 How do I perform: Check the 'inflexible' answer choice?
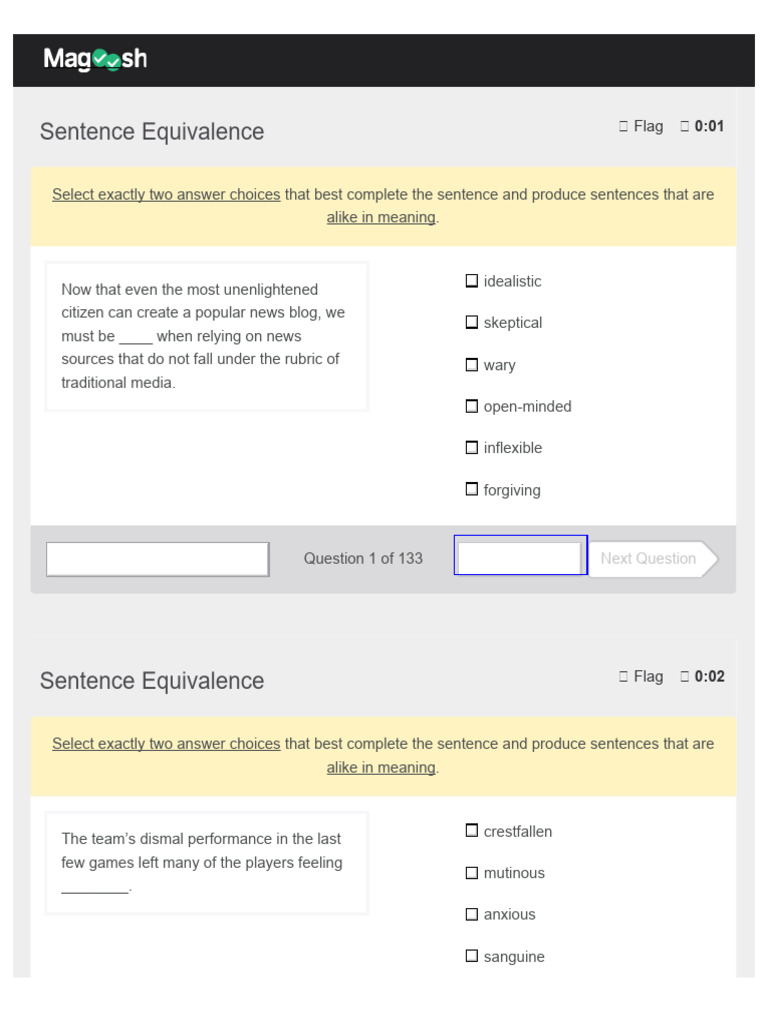472,447
